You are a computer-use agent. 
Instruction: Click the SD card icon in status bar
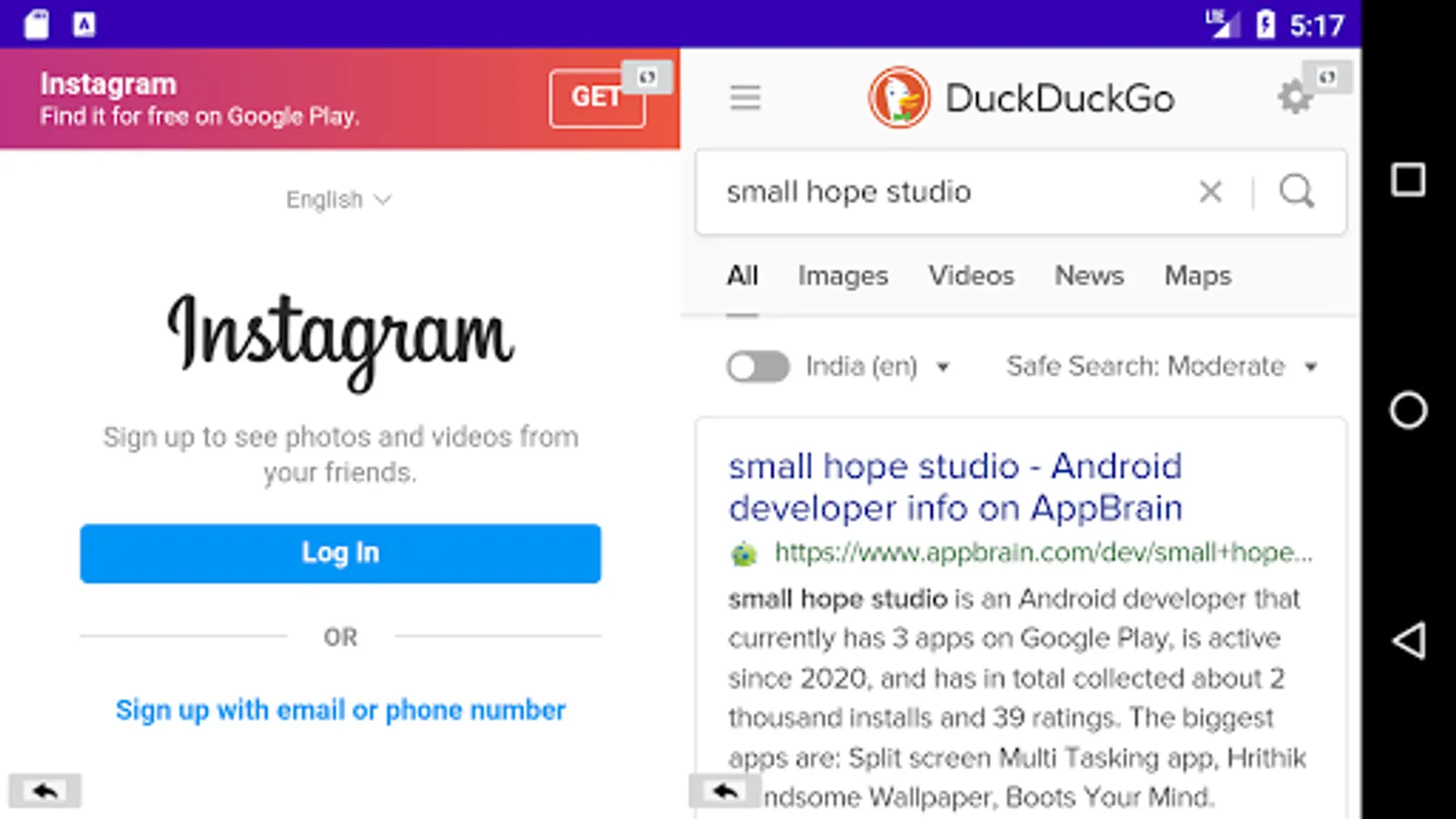37,25
